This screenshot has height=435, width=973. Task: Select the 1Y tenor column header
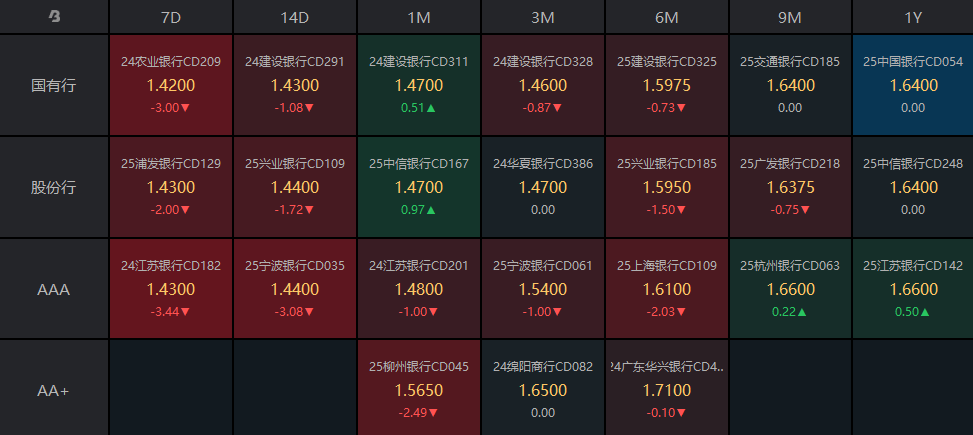(912, 17)
